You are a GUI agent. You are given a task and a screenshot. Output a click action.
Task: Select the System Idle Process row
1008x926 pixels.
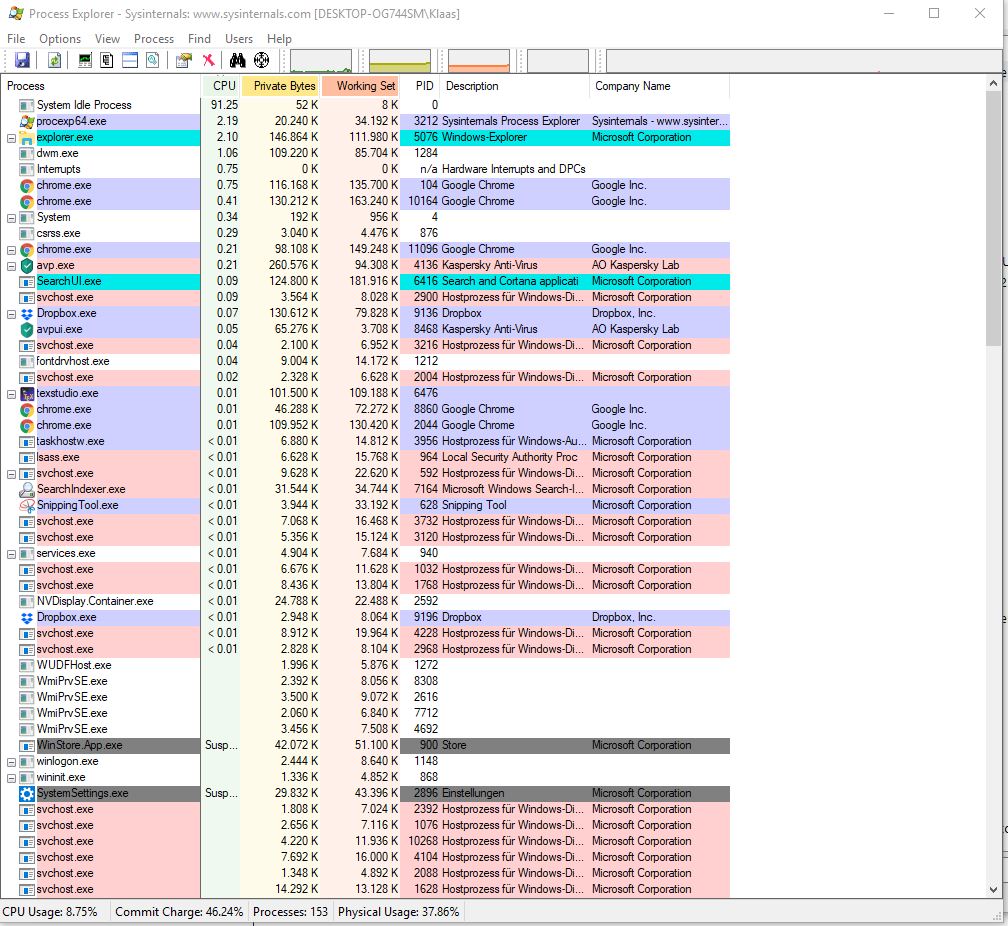(x=365, y=105)
